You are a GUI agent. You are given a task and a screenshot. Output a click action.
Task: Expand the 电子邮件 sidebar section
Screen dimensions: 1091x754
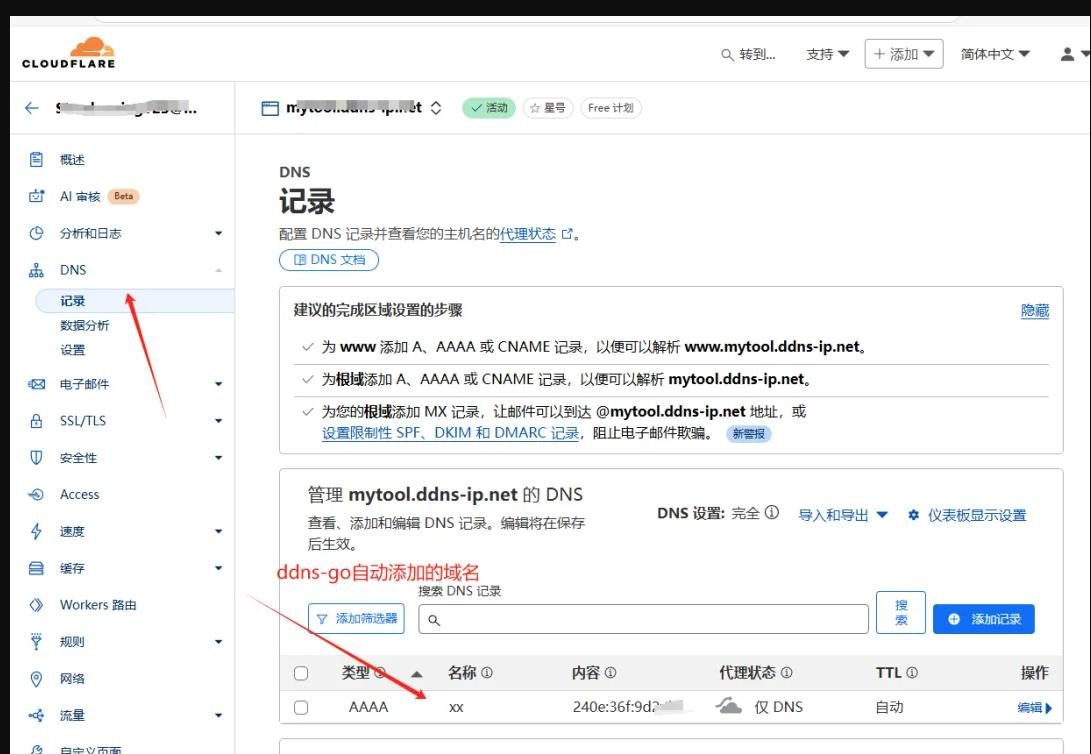(218, 384)
